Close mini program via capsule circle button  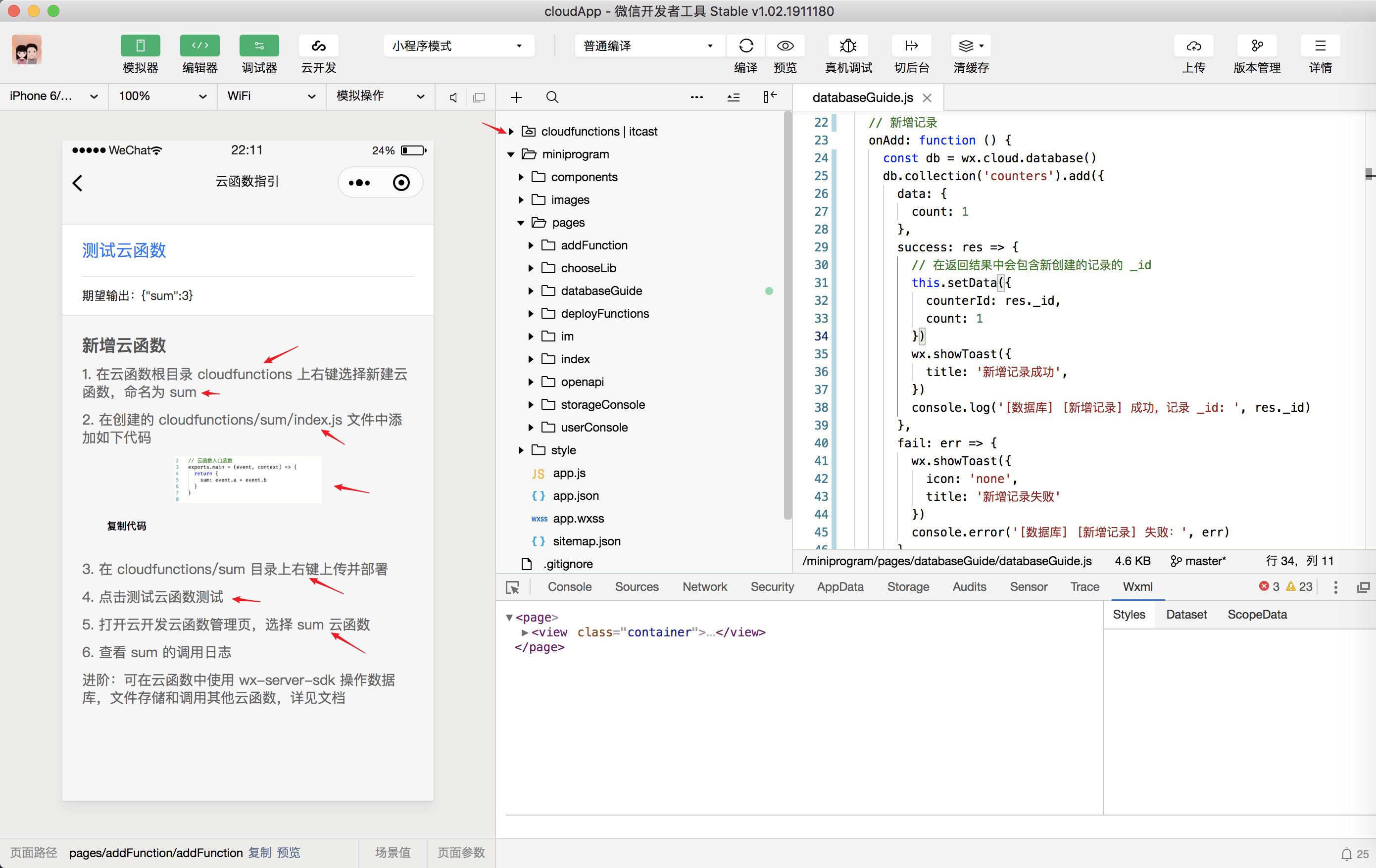(401, 183)
